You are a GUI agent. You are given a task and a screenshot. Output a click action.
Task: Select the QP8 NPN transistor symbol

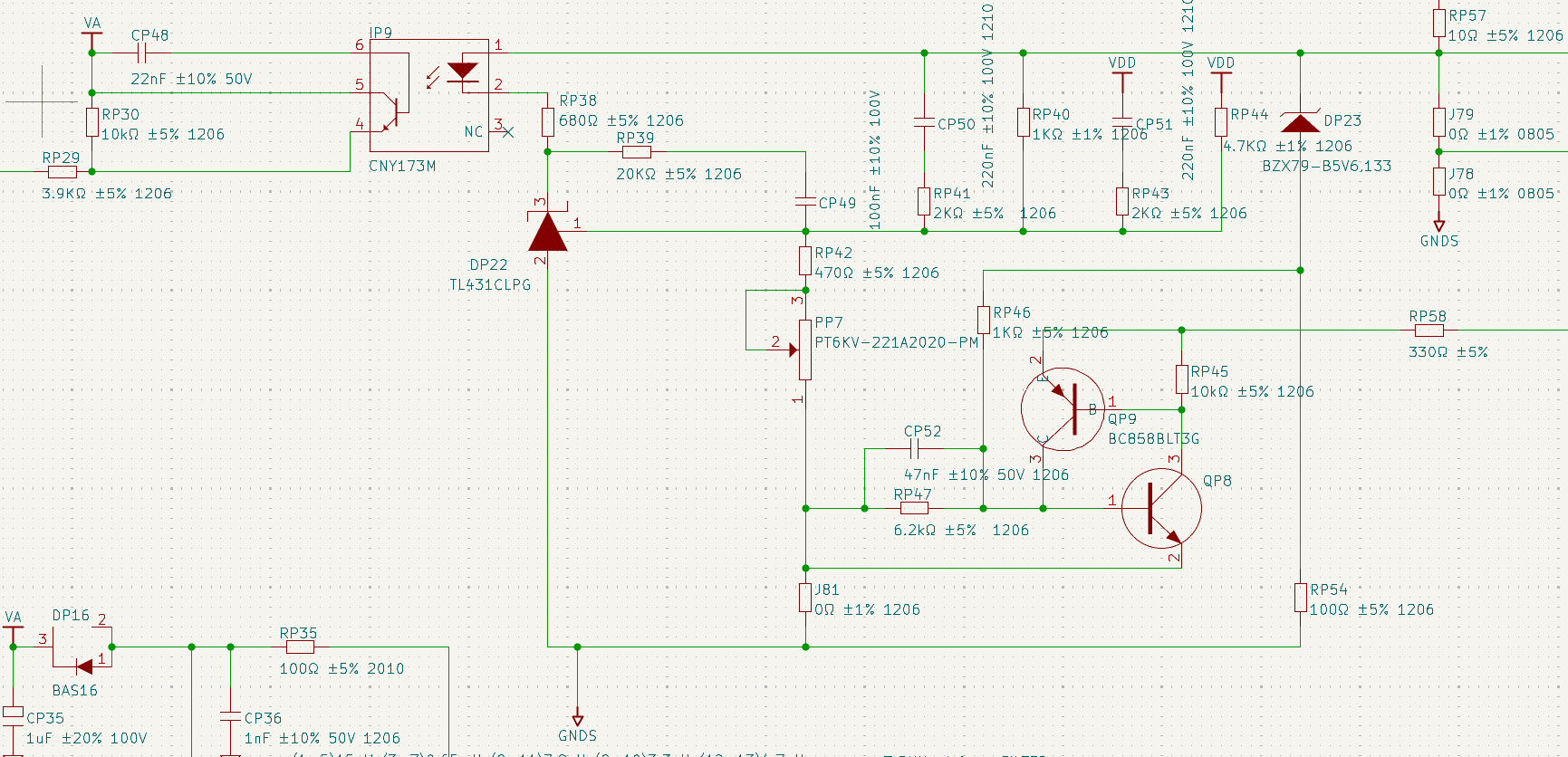pos(1161,508)
